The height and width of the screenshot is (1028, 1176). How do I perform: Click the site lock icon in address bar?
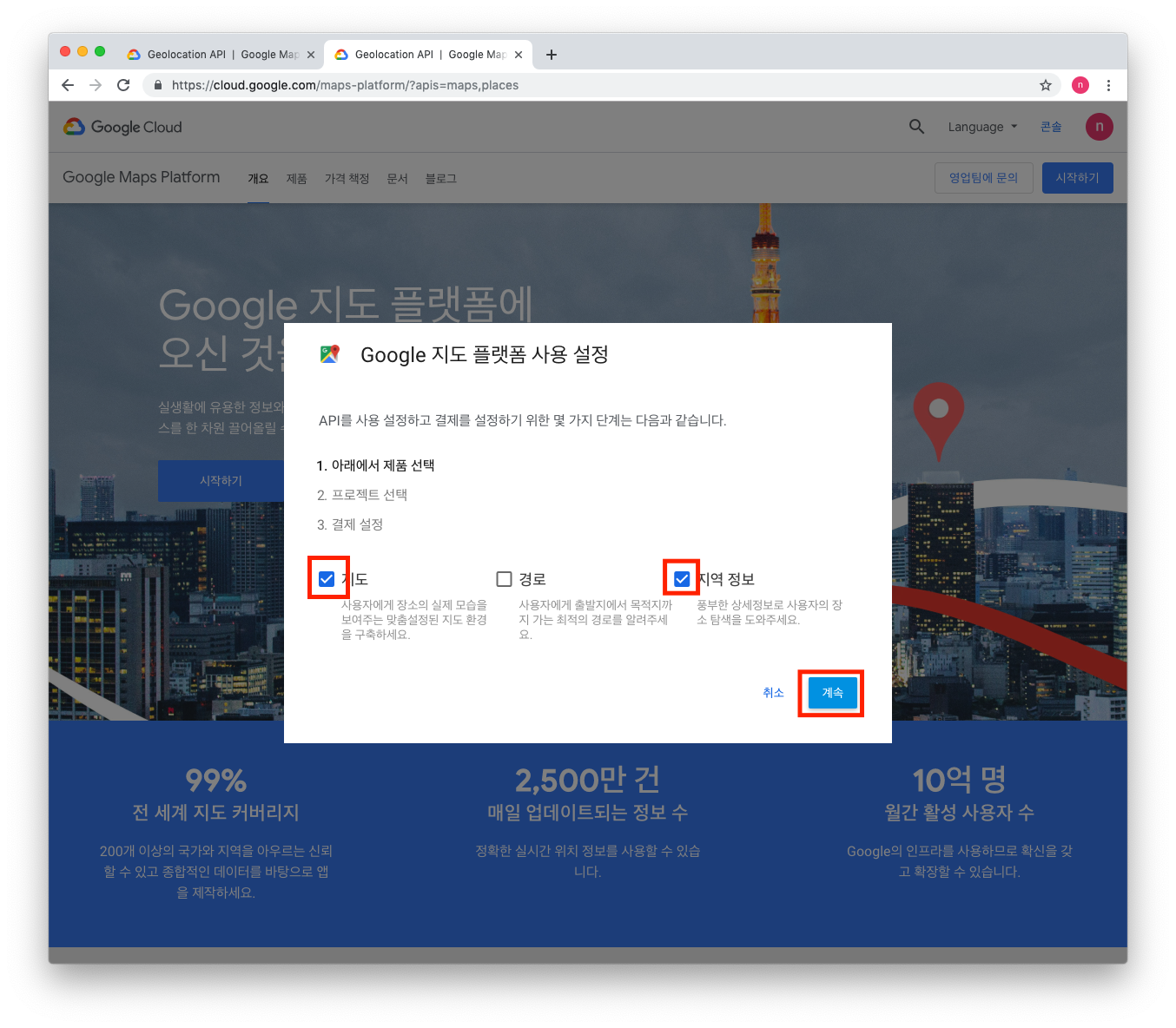point(158,85)
